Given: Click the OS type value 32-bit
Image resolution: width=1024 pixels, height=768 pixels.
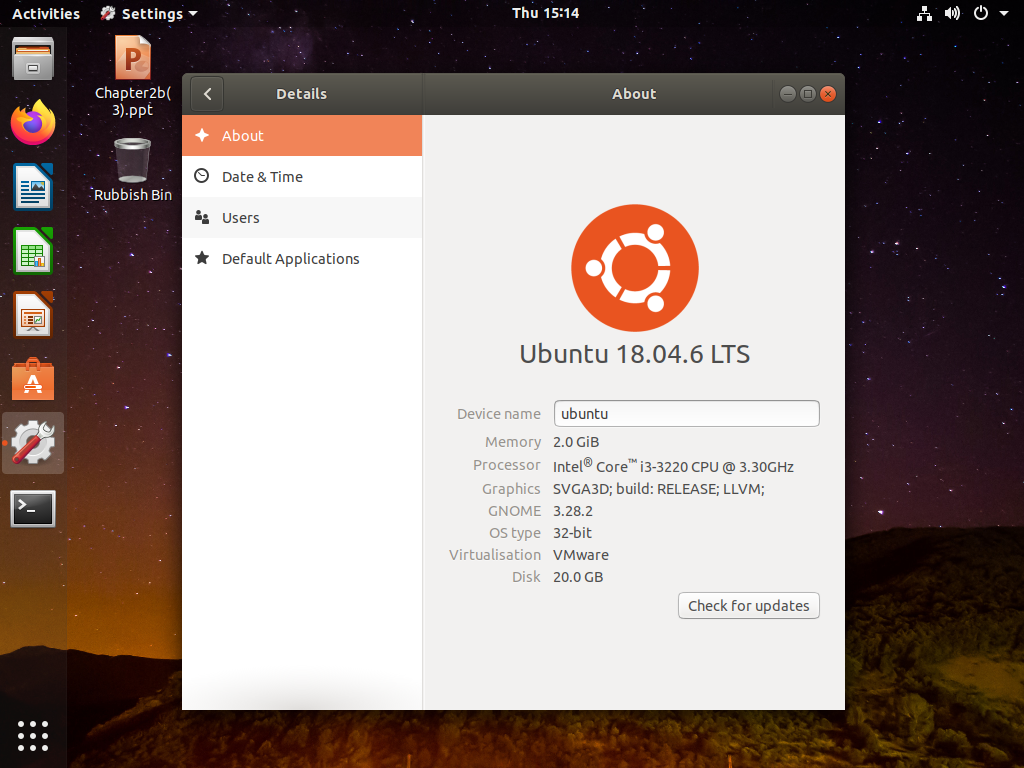Looking at the screenshot, I should click(x=572, y=533).
